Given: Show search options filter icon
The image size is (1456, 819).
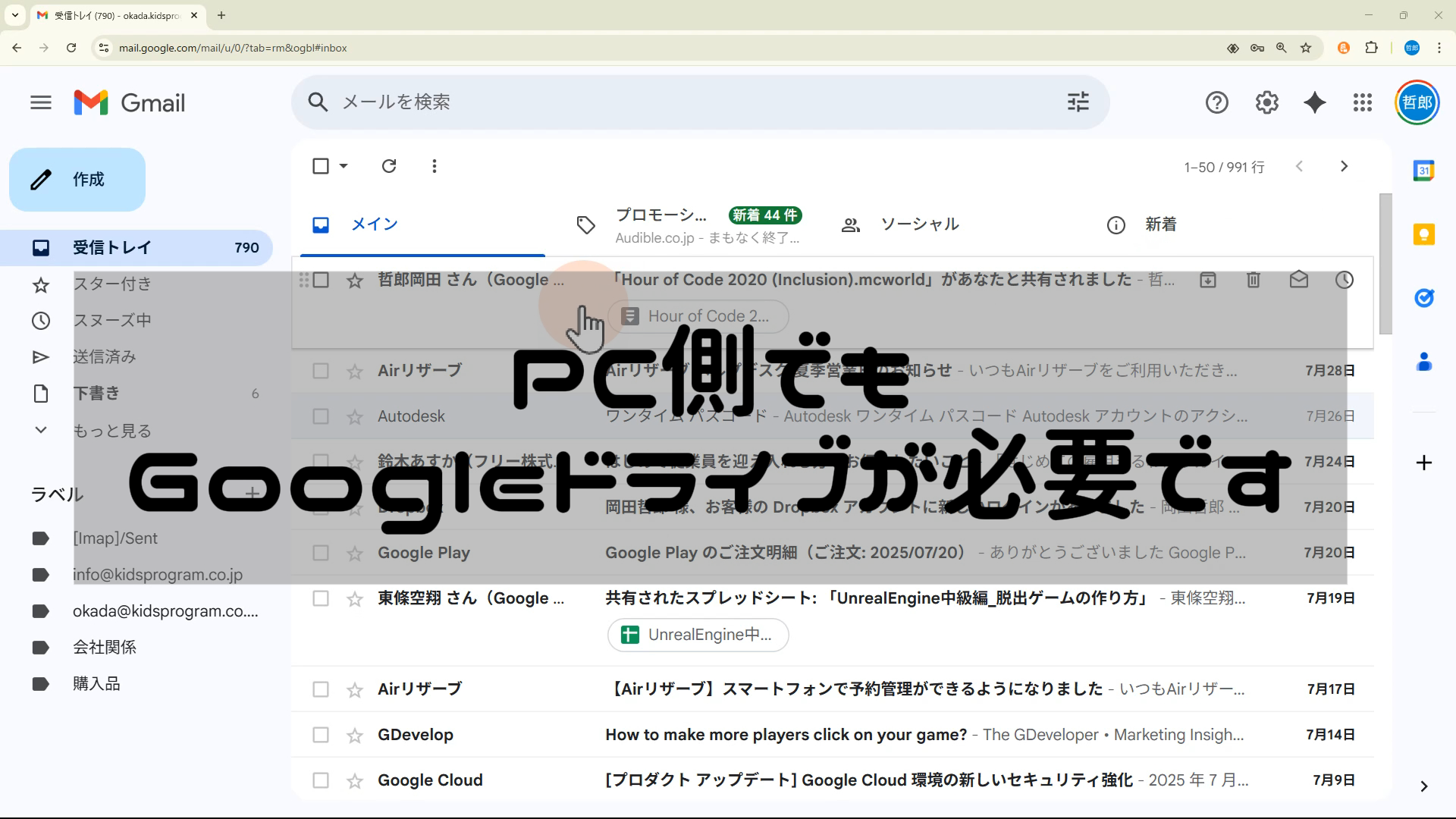Looking at the screenshot, I should pos(1078,102).
